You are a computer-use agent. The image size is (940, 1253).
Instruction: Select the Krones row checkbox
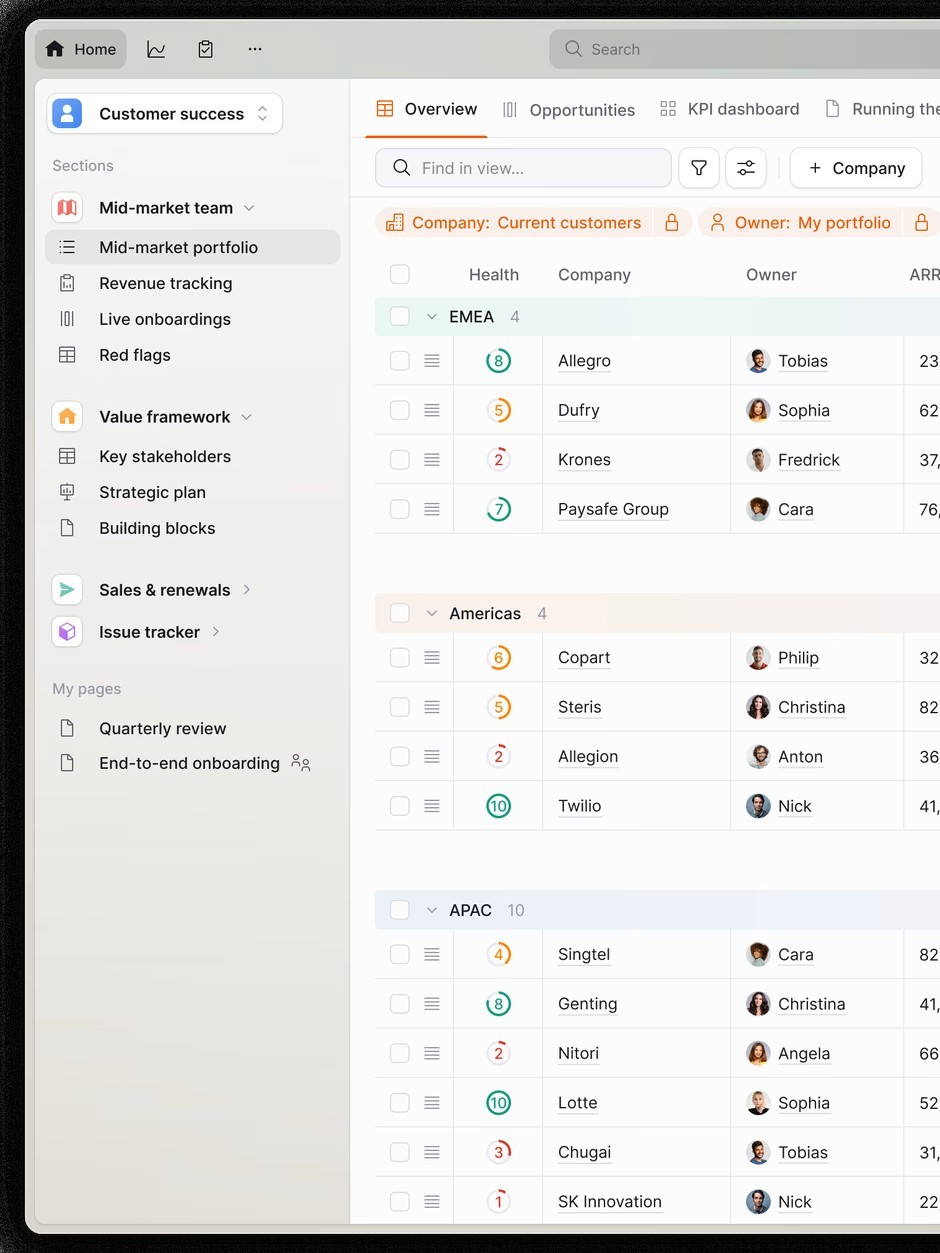tap(400, 460)
